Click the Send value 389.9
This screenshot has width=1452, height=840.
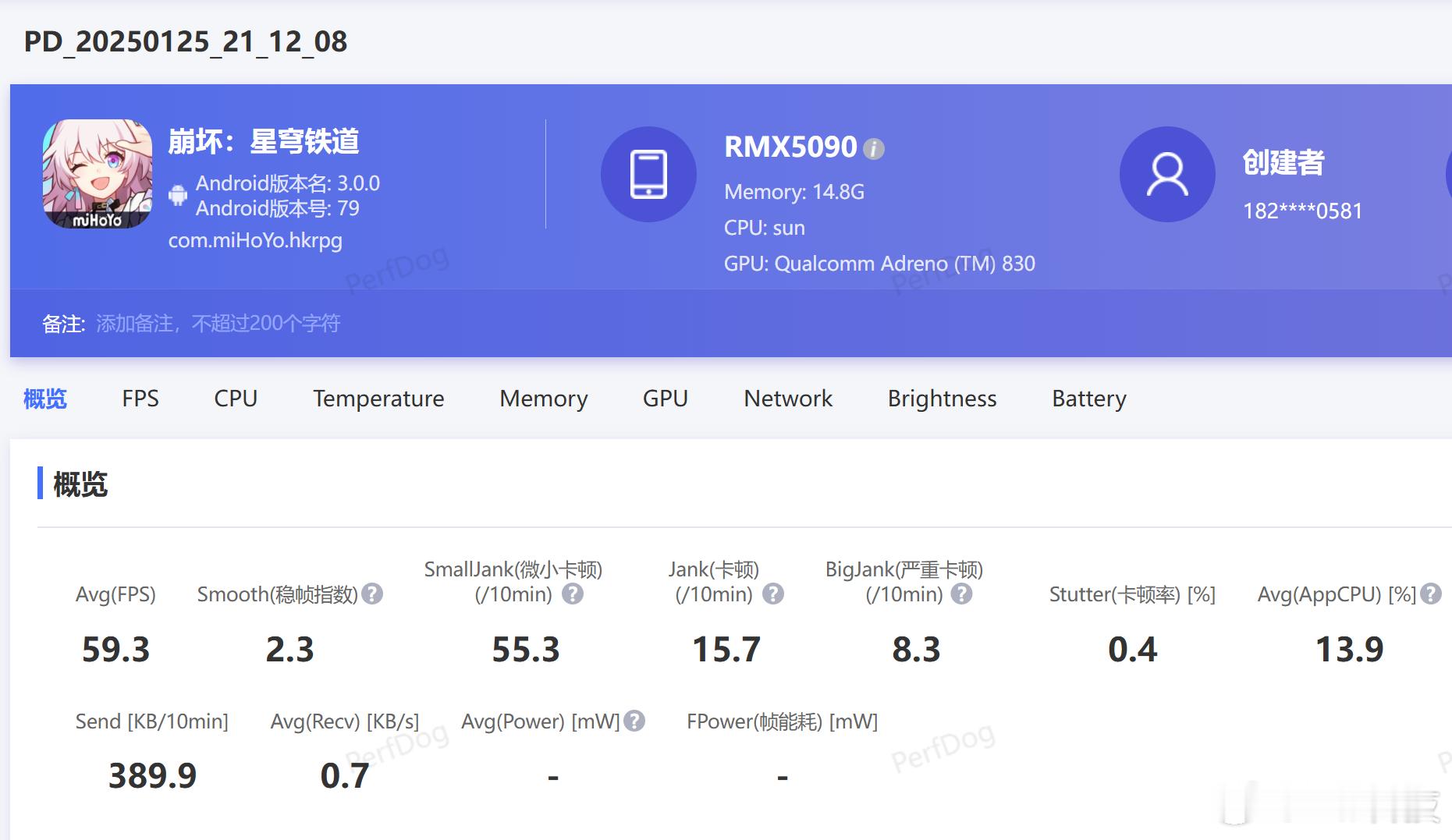tap(152, 776)
